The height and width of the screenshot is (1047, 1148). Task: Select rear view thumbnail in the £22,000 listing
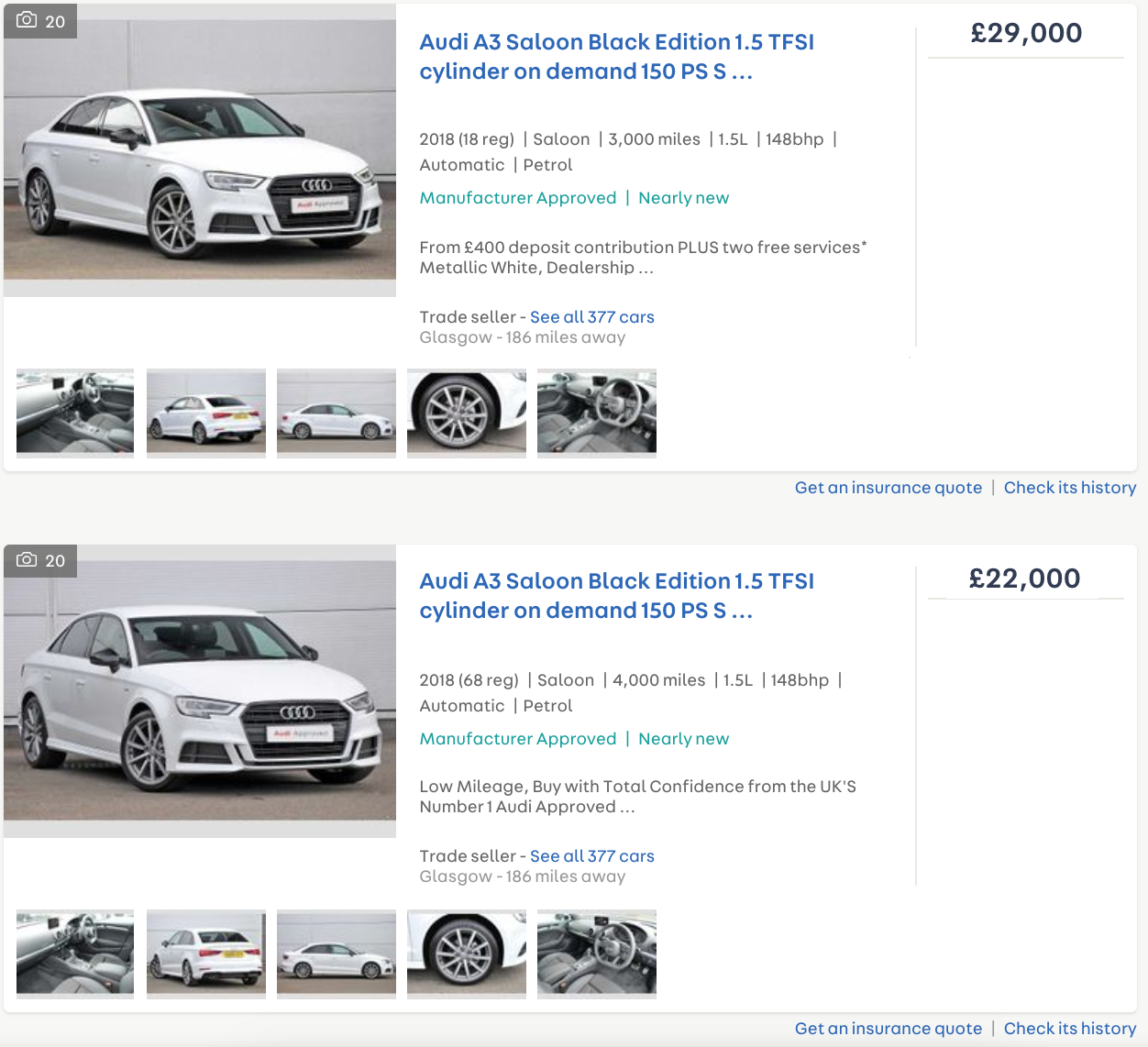click(x=206, y=954)
